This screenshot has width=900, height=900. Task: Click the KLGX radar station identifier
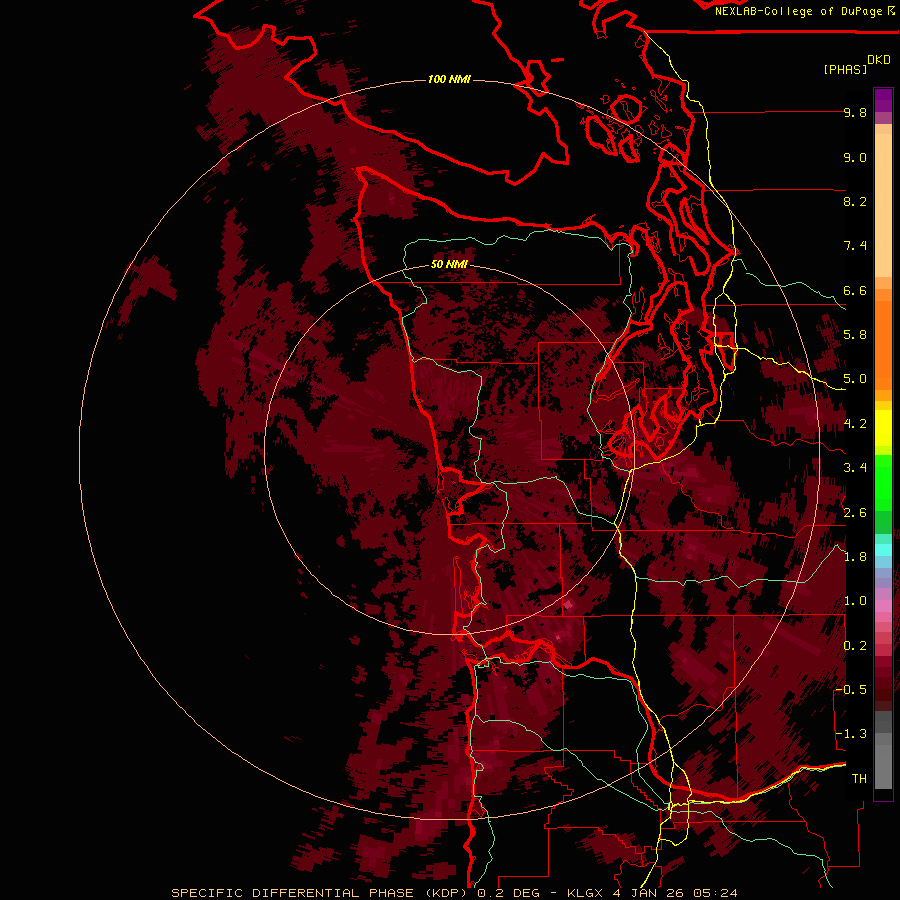tap(585, 893)
